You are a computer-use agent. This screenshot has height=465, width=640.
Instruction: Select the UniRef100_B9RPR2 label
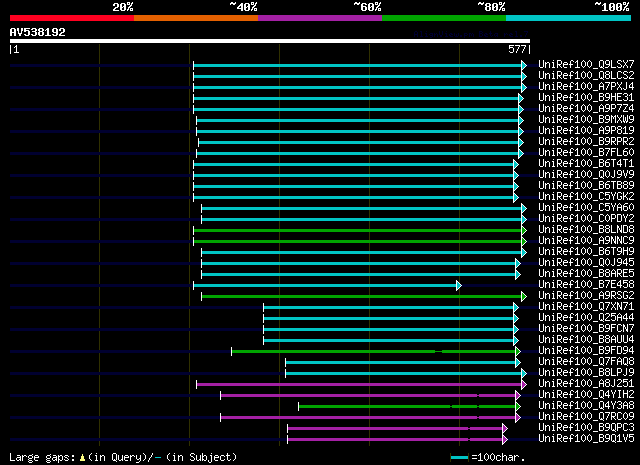pos(586,141)
